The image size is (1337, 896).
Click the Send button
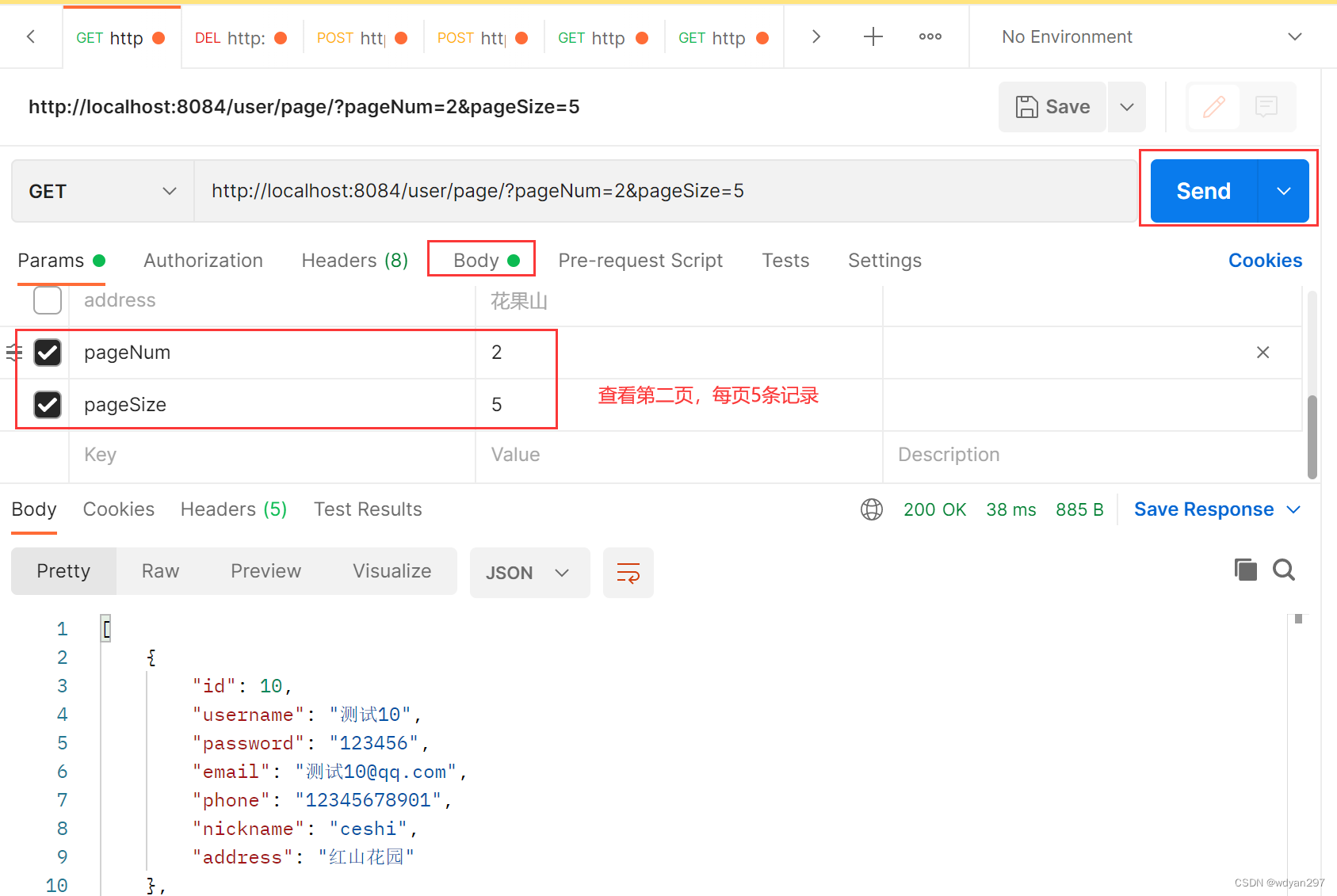[x=1201, y=190]
